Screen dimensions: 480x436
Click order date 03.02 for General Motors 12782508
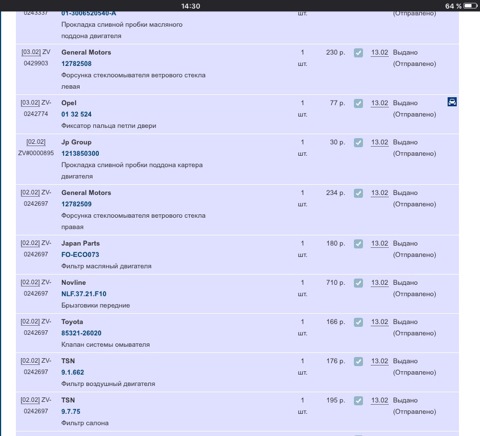coord(31,52)
